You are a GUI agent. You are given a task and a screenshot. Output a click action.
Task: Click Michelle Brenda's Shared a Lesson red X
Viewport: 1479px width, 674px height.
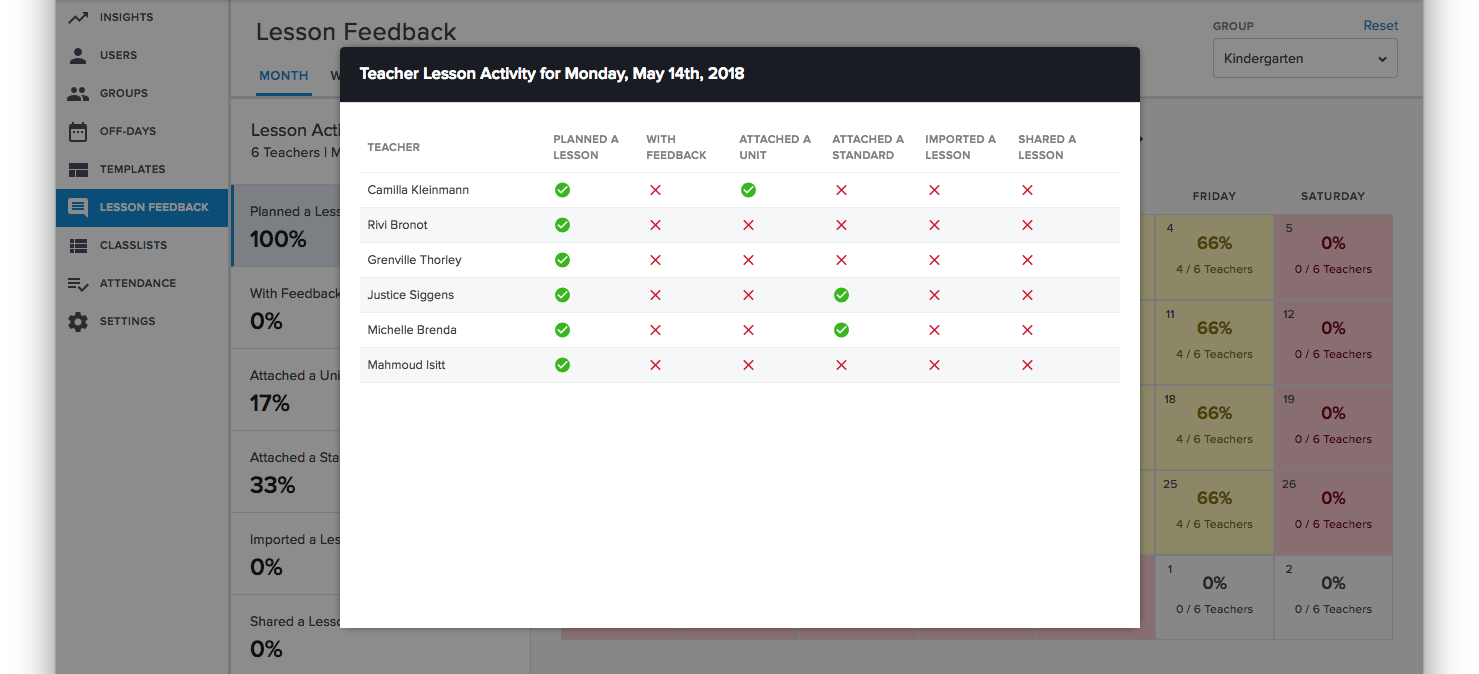pos(1027,330)
